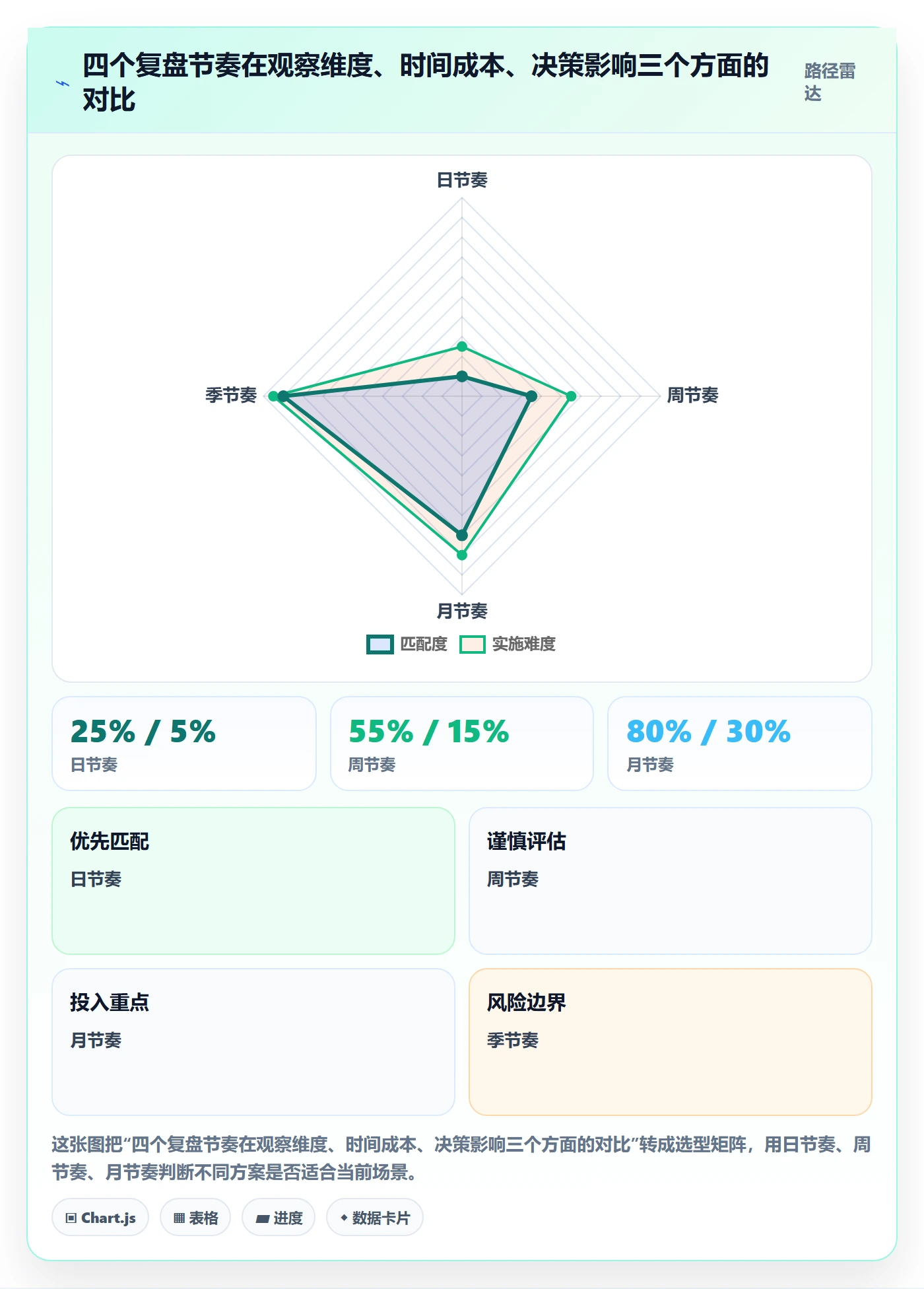Select the 25% / 5% 日节奏 card
This screenshot has width=924, height=1289.
pyautogui.click(x=184, y=744)
